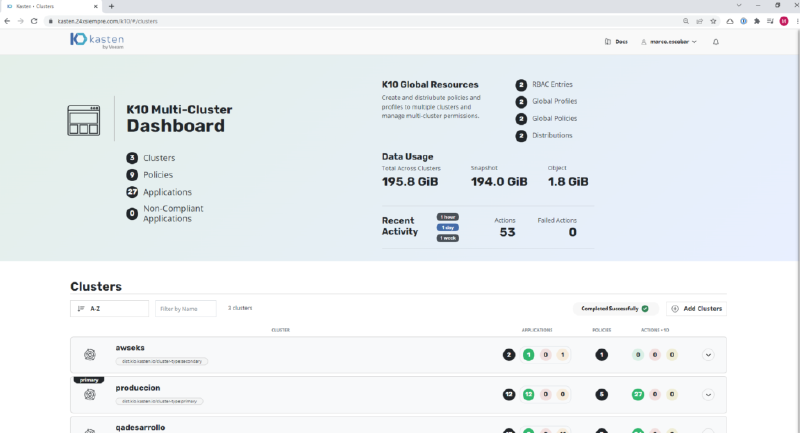The width and height of the screenshot is (800, 433).
Task: Open Distributions resource
Action: [x=552, y=135]
